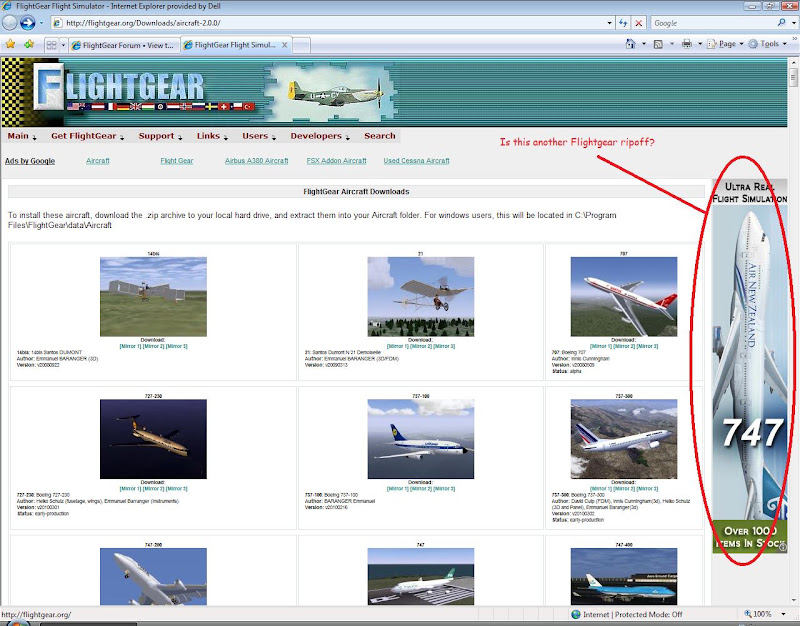Screen dimensions: 800x626
Task: Click the Flight Gear ad link
Action: point(177,161)
